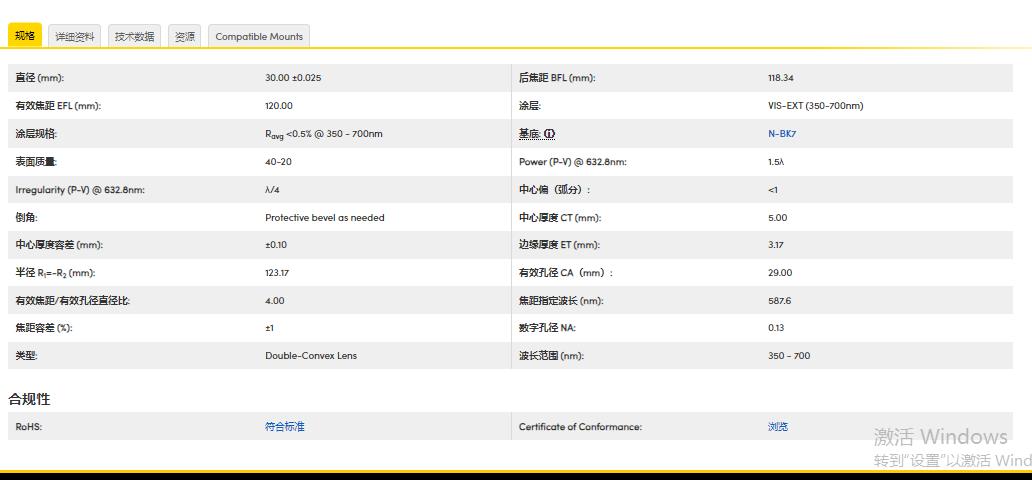The image size is (1032, 480).
Task: Click the back focal length value 118.34
Action: (781, 78)
